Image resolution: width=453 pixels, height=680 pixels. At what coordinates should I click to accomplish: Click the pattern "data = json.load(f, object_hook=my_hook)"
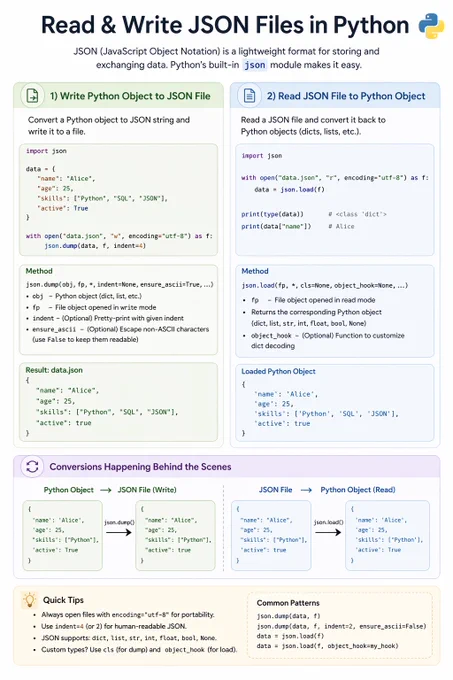pos(327,646)
